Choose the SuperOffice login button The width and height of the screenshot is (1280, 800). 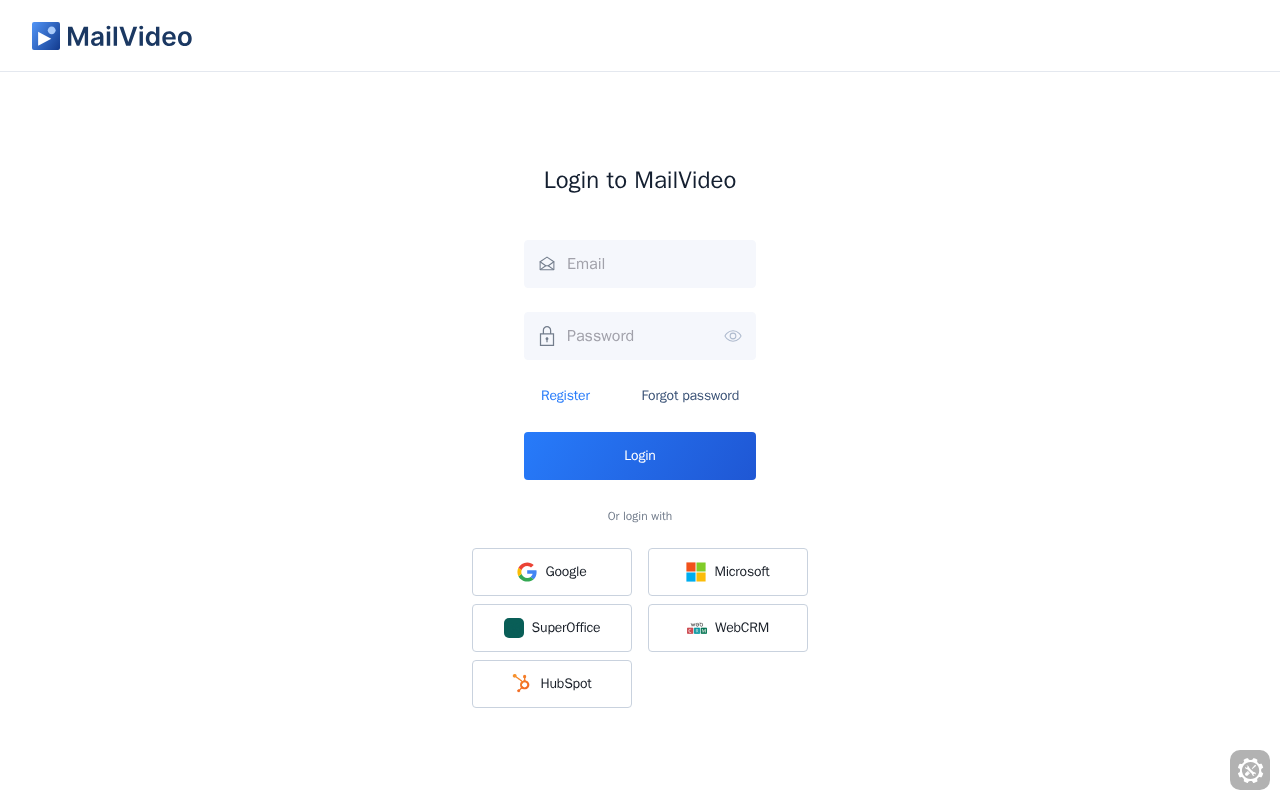tap(552, 628)
